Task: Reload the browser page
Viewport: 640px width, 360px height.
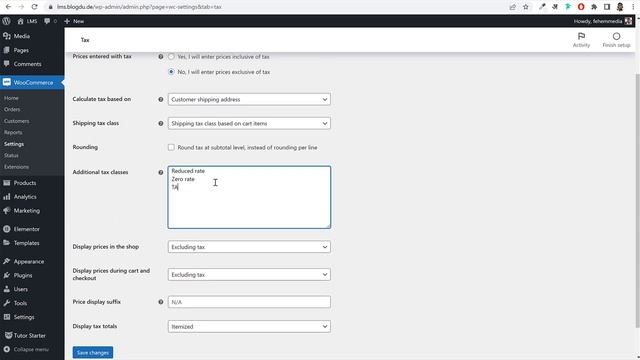Action: [x=34, y=7]
